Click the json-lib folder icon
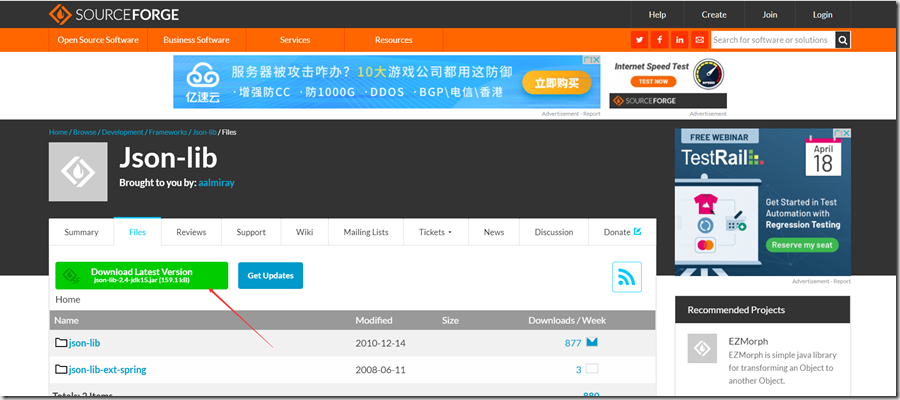 tap(61, 343)
